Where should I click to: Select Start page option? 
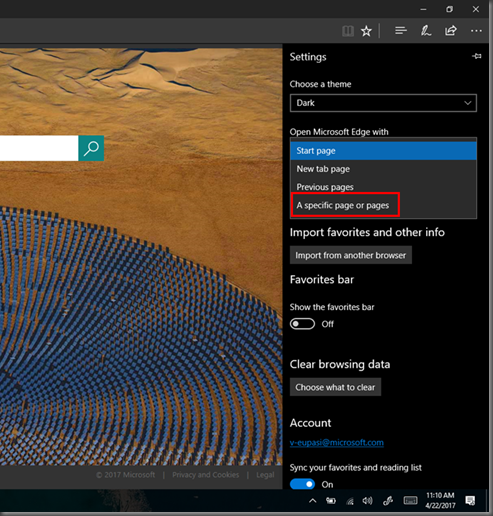(383, 151)
